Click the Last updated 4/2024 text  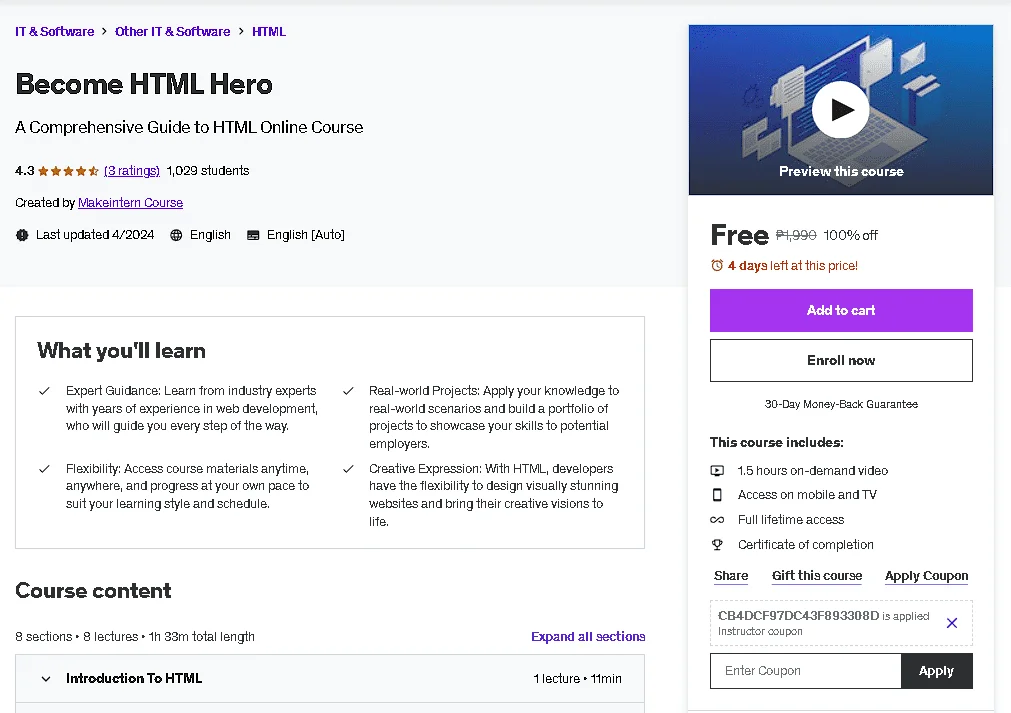[x=95, y=235]
